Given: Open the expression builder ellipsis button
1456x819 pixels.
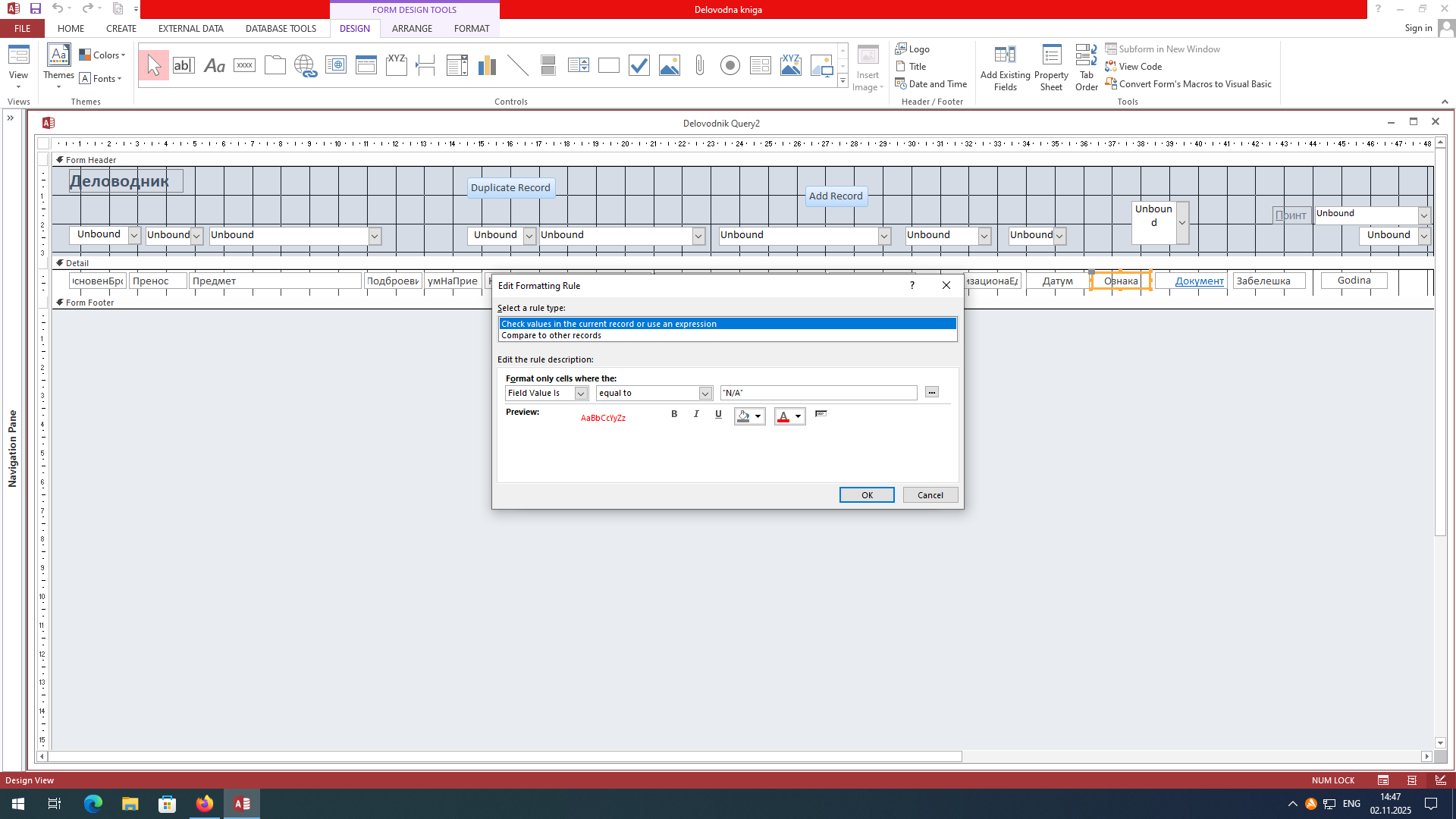Looking at the screenshot, I should pyautogui.click(x=932, y=392).
